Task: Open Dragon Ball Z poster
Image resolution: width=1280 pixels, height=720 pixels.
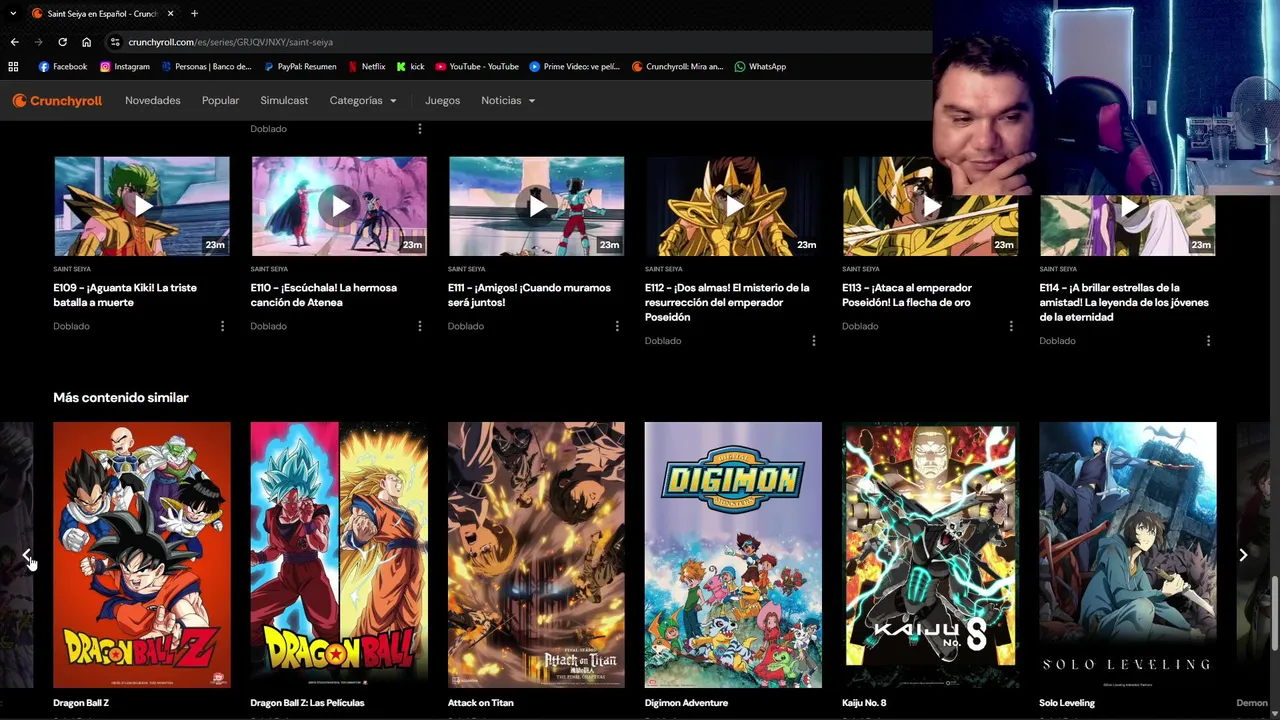Action: (142, 555)
